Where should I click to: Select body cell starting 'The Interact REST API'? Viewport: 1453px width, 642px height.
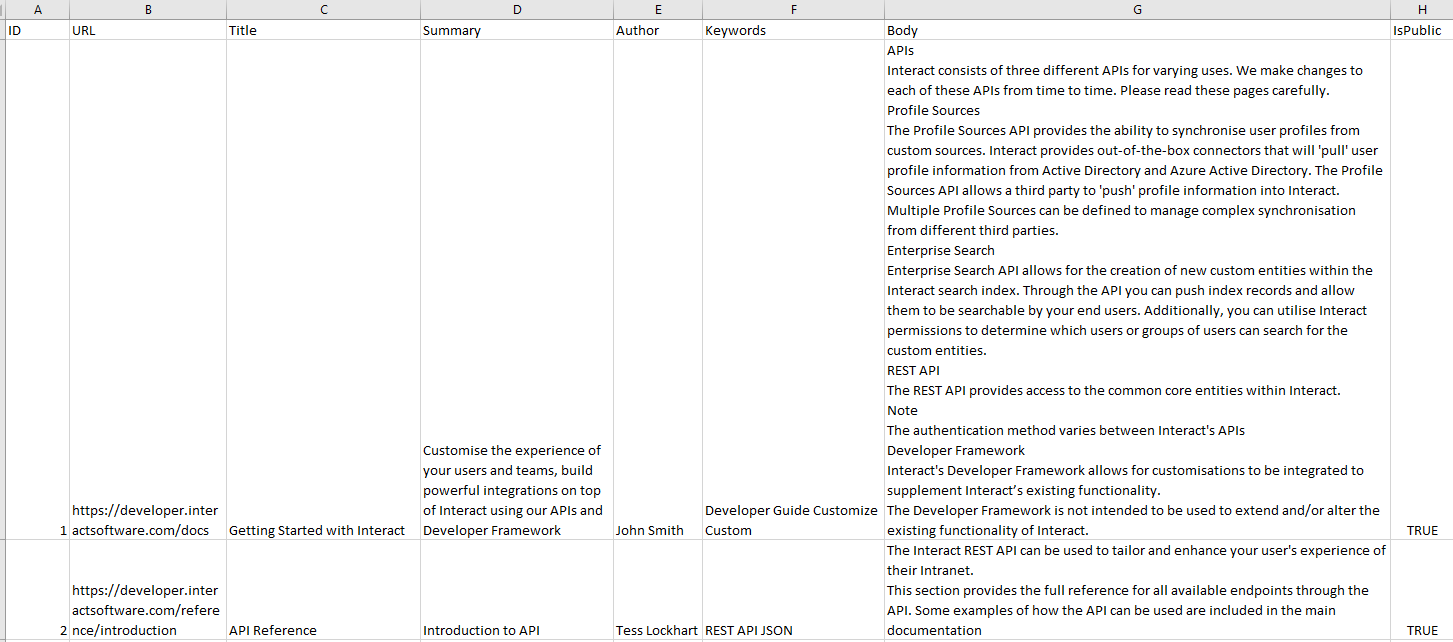[x=1137, y=590]
